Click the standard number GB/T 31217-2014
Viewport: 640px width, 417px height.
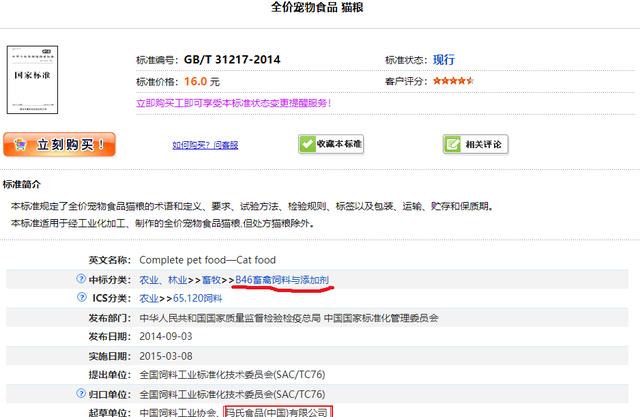pyautogui.click(x=232, y=60)
